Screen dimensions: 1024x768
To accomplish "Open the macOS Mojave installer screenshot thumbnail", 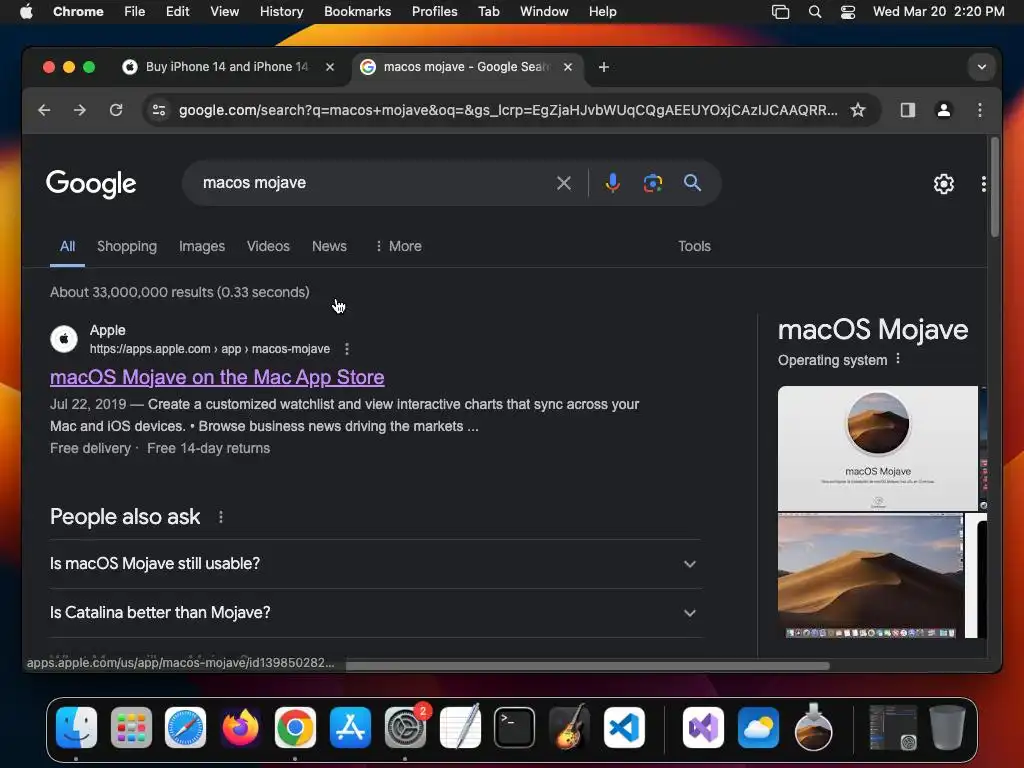I will (878, 448).
